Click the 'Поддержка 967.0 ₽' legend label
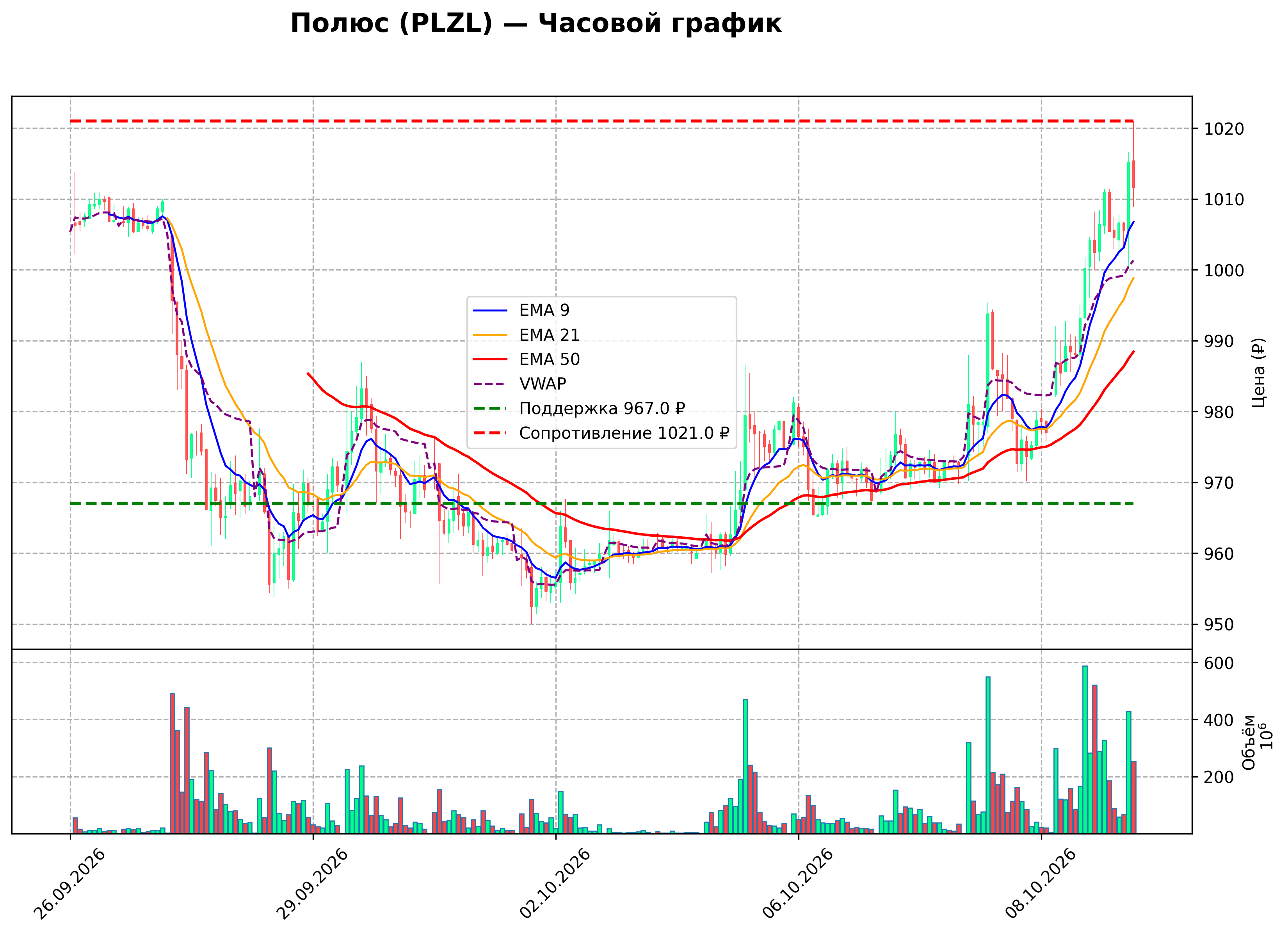The width and height of the screenshot is (1288, 934). pos(602,409)
